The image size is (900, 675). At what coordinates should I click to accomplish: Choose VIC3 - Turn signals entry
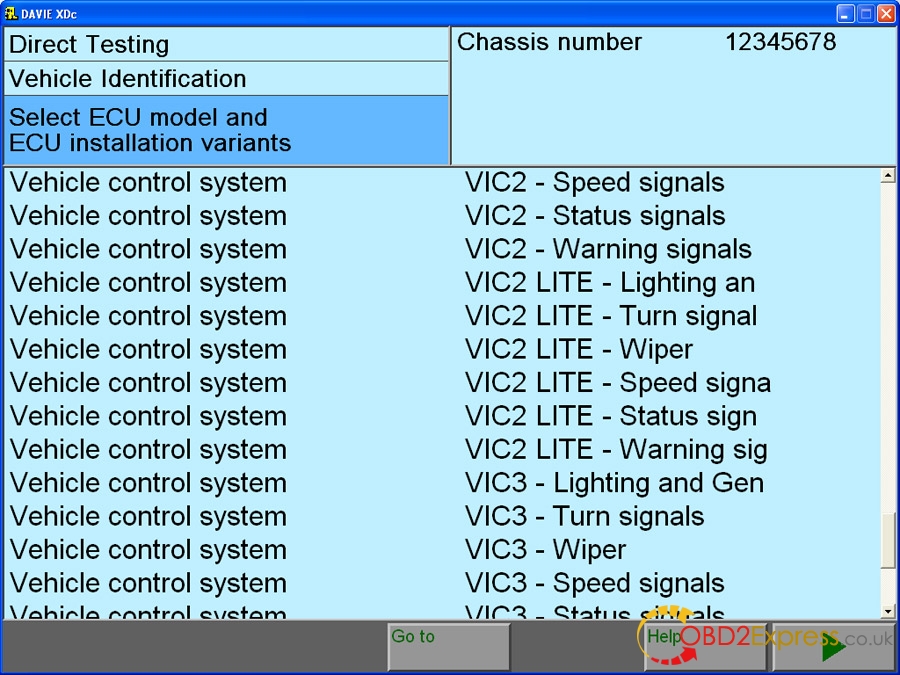coord(584,517)
